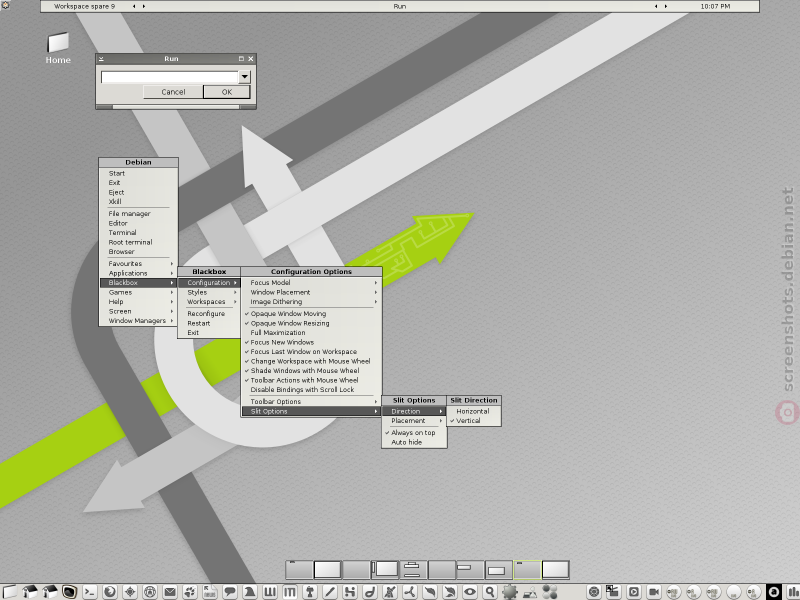The image size is (800, 600).
Task: Switch to next workspace using toolbar right arrow
Action: click(144, 7)
